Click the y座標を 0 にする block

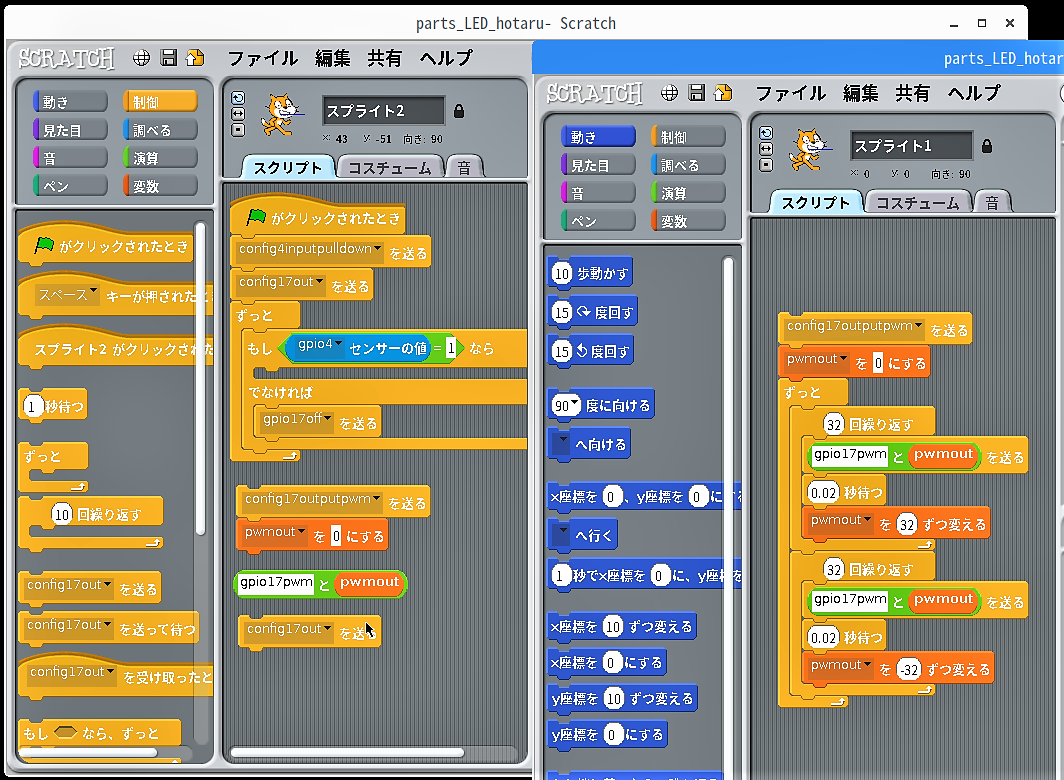tap(607, 735)
